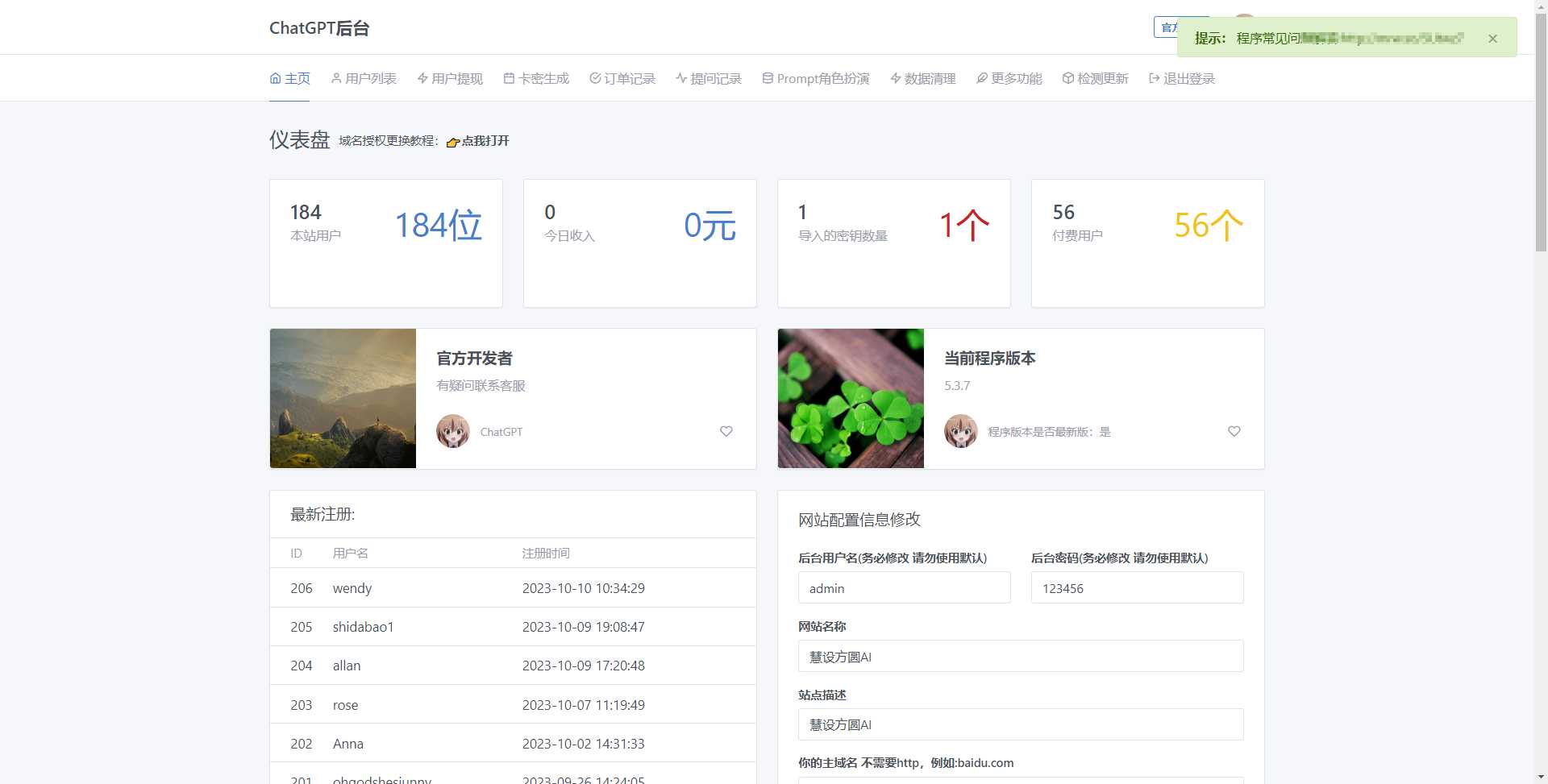The image size is (1548, 784).
Task: Switch to the 主页 home tab
Action: coord(289,78)
